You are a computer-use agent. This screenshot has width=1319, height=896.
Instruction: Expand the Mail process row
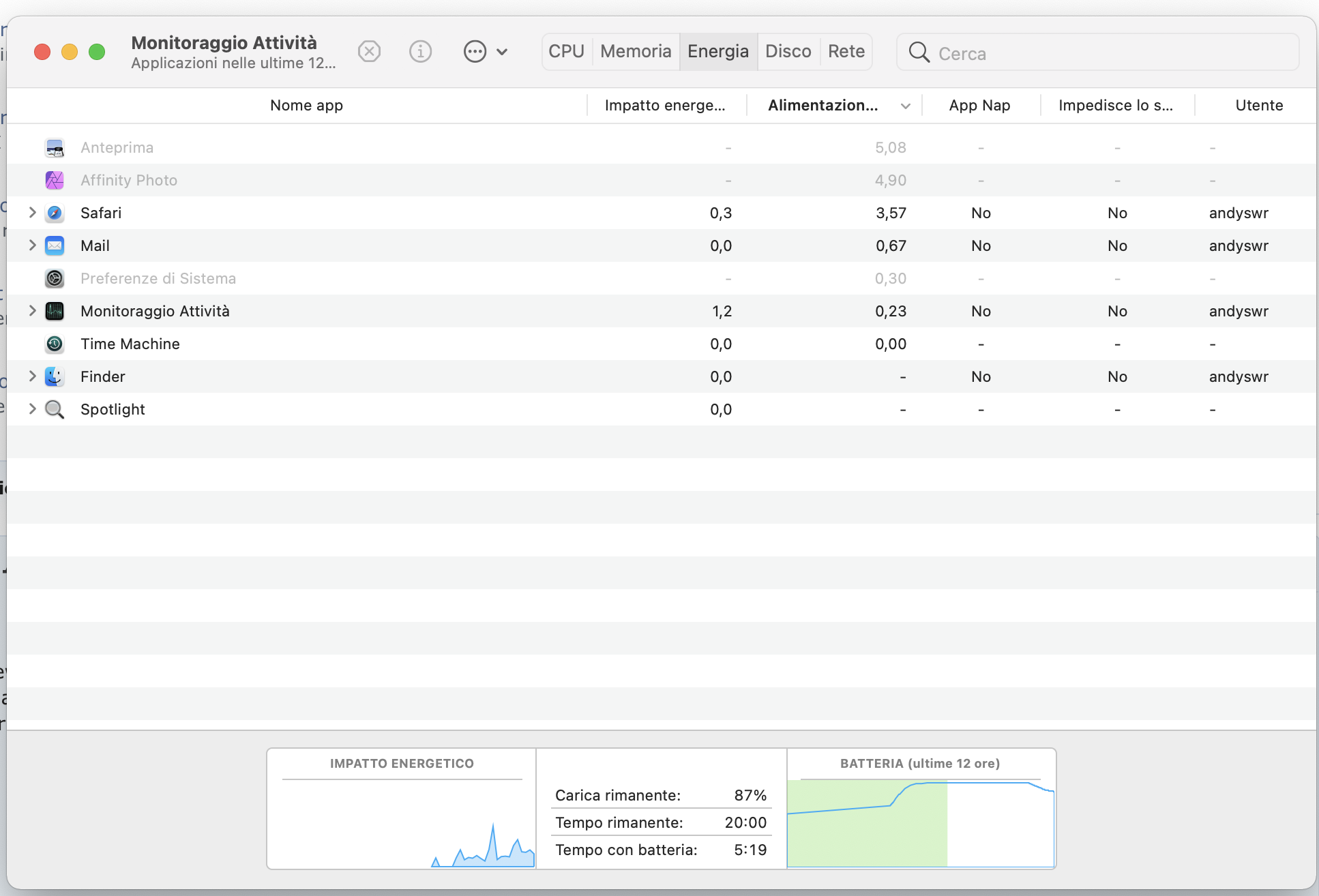pyautogui.click(x=32, y=245)
